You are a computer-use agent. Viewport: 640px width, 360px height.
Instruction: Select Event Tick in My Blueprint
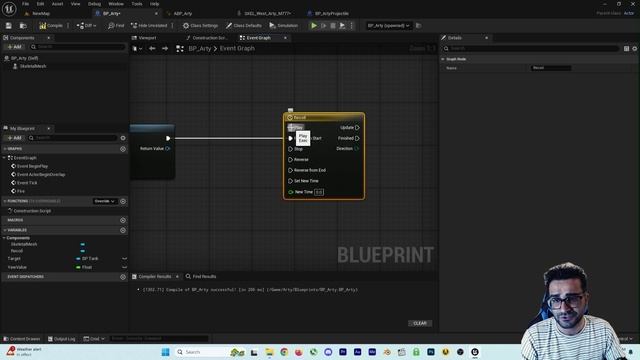(27, 183)
